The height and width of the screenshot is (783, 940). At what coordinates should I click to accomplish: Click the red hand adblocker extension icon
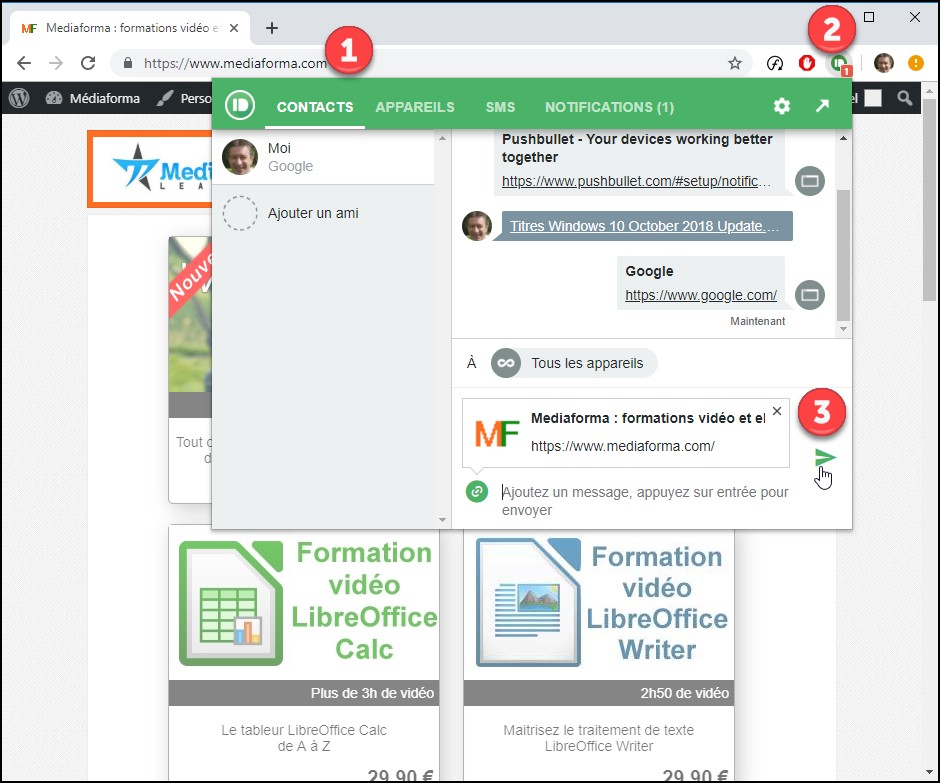tap(807, 63)
